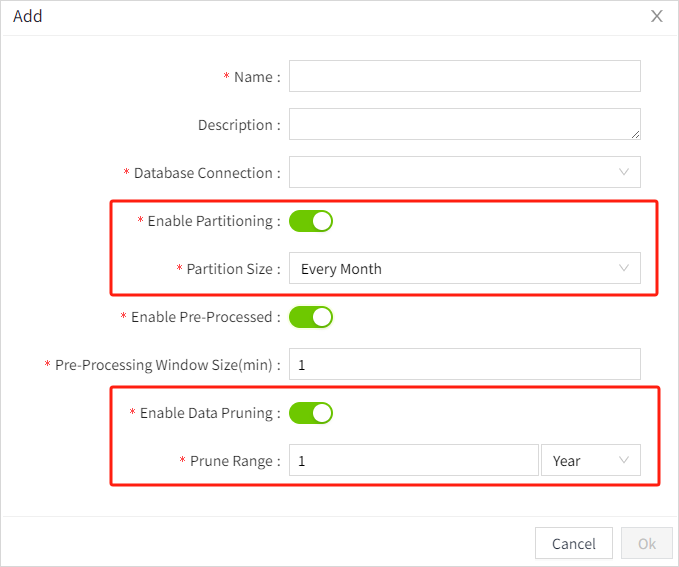Click the Prune Range number field
Viewport: 679px width, 567px height.
click(413, 460)
